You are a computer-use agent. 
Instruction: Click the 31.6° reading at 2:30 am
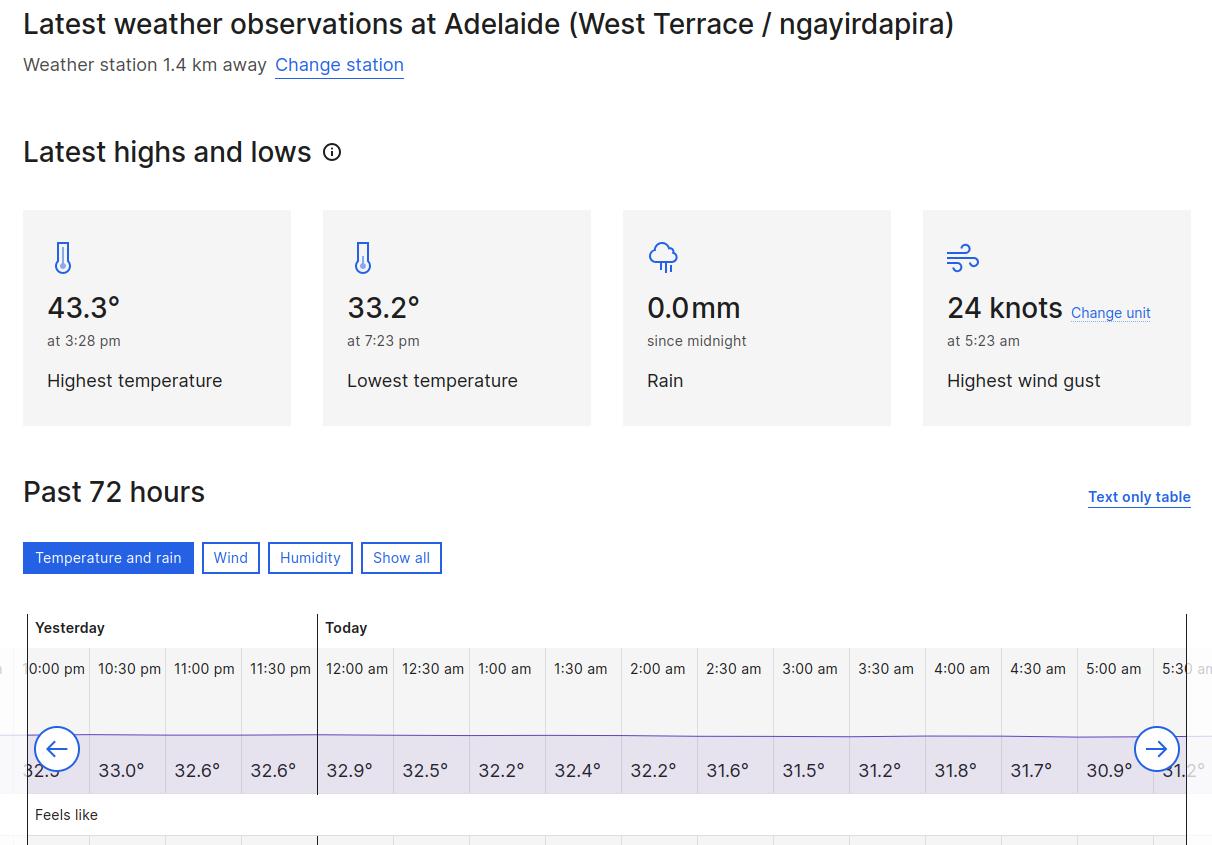(x=727, y=771)
